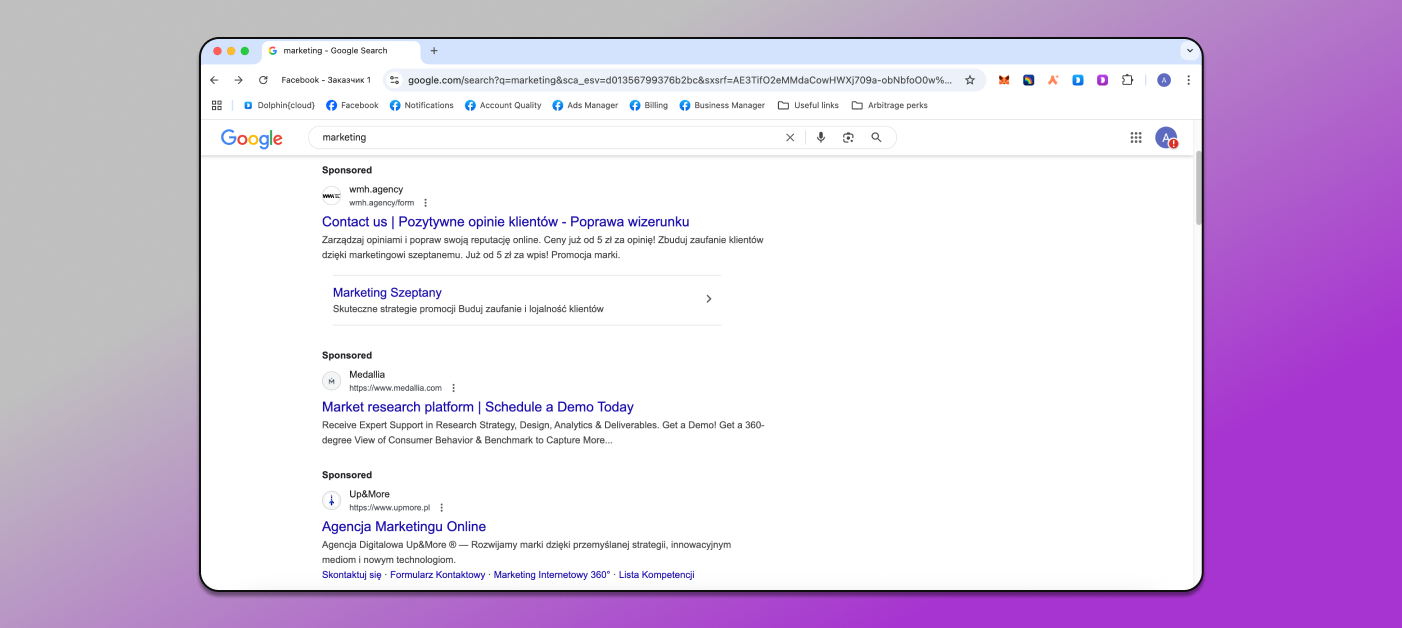
Task: Open the site information tune icon in address bar
Action: pos(394,79)
